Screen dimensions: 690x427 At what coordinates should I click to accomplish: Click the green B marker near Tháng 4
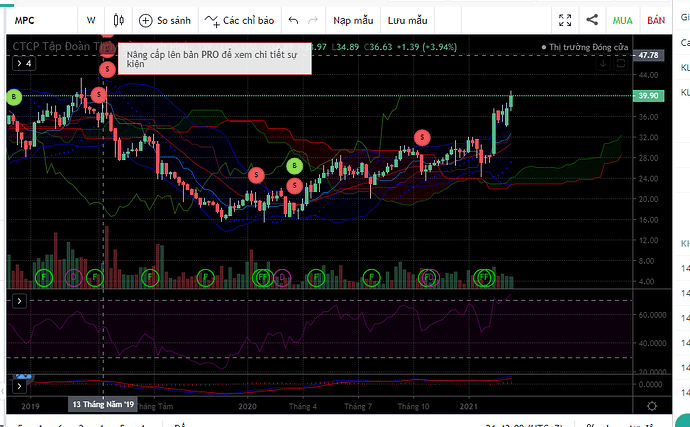click(294, 166)
